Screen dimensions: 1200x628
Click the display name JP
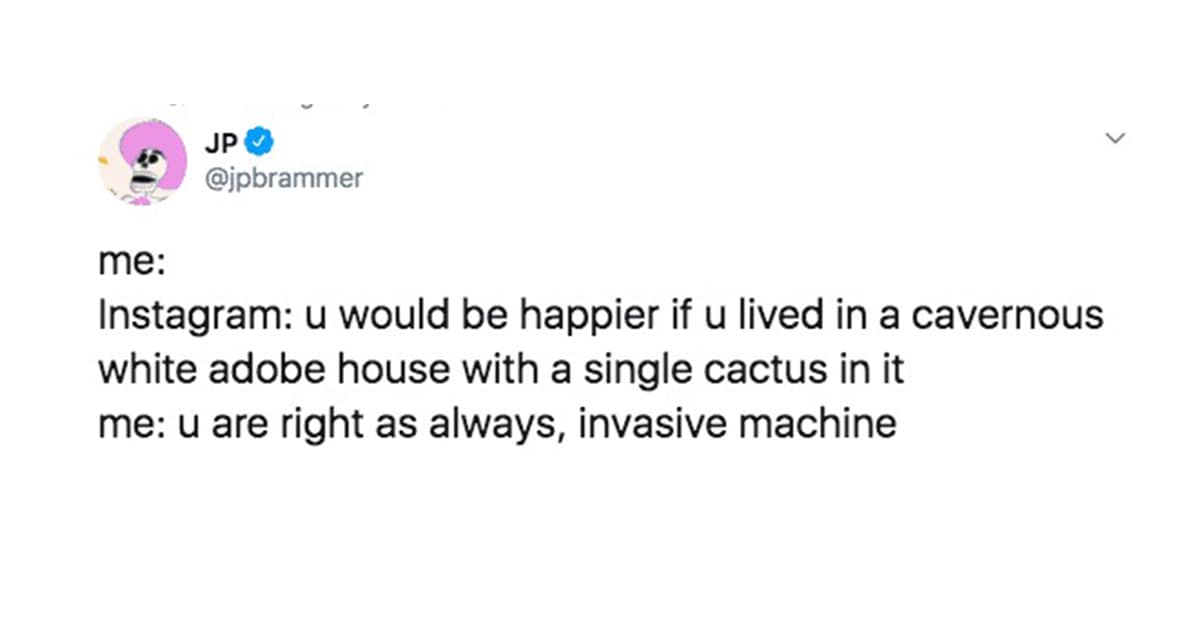click(226, 144)
